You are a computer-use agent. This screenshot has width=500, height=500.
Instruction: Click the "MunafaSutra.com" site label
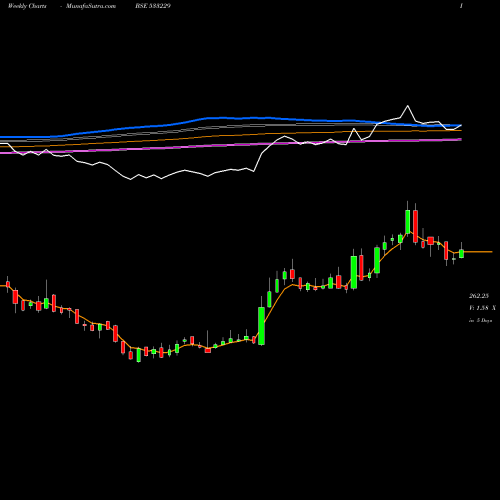pos(91,6)
